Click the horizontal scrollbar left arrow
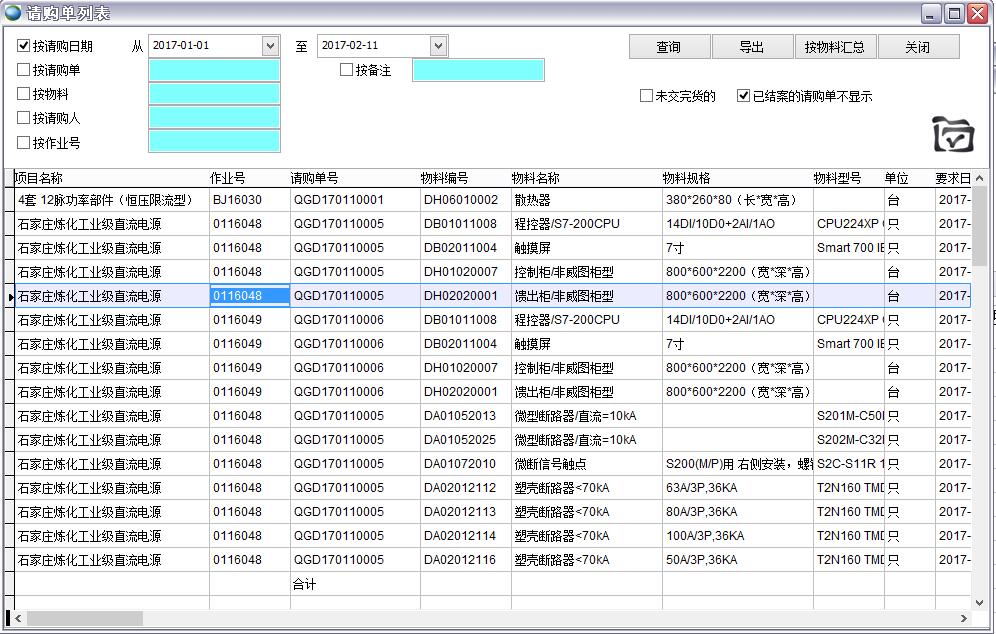The image size is (996, 634). (17, 618)
